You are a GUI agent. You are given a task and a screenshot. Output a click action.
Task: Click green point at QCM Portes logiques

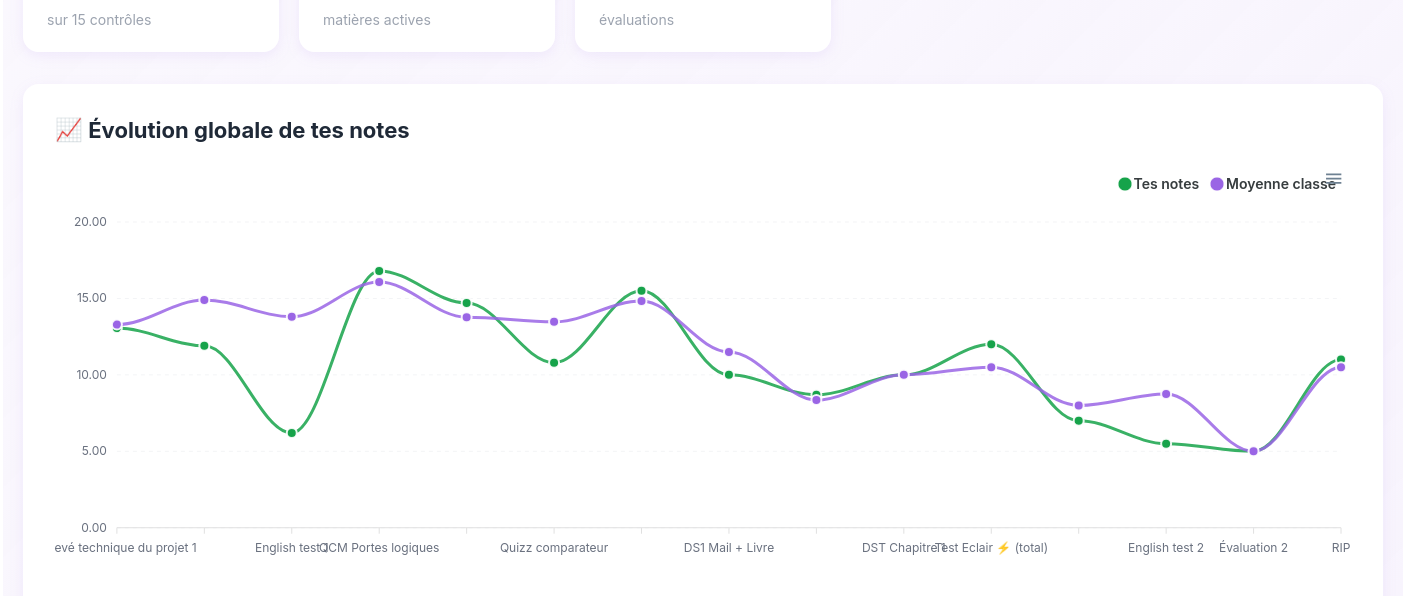click(379, 271)
